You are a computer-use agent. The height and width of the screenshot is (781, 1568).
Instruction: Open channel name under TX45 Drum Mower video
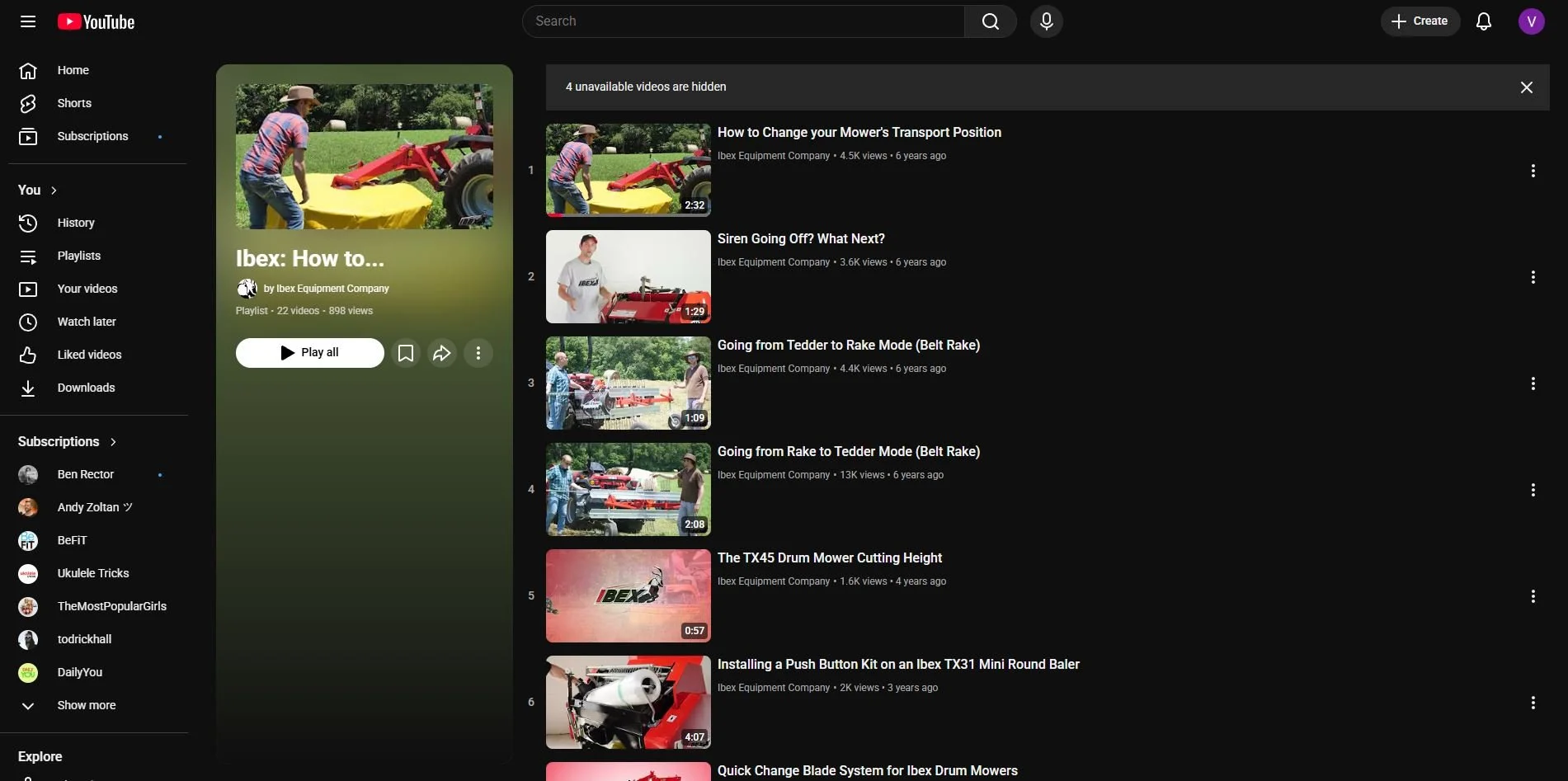[x=774, y=581]
